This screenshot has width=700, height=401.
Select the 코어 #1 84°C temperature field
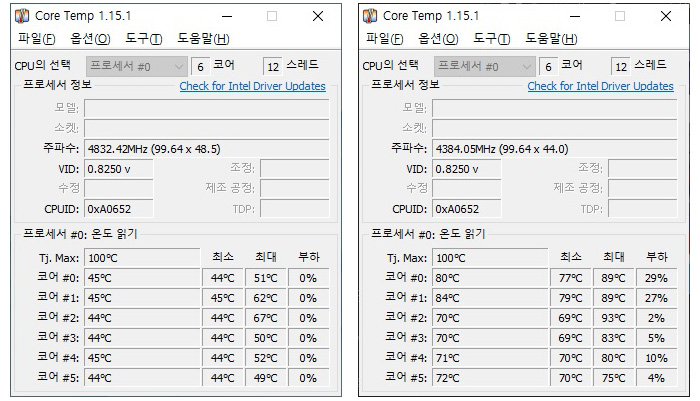(x=490, y=297)
